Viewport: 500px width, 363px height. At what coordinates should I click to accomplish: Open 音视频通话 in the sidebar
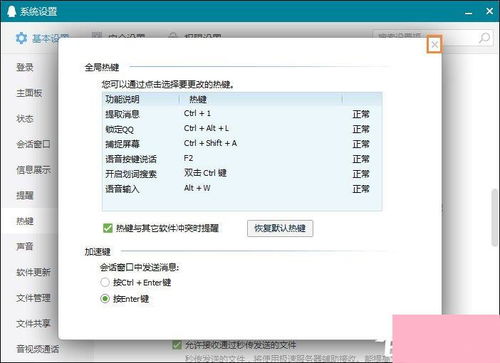click(x=38, y=349)
